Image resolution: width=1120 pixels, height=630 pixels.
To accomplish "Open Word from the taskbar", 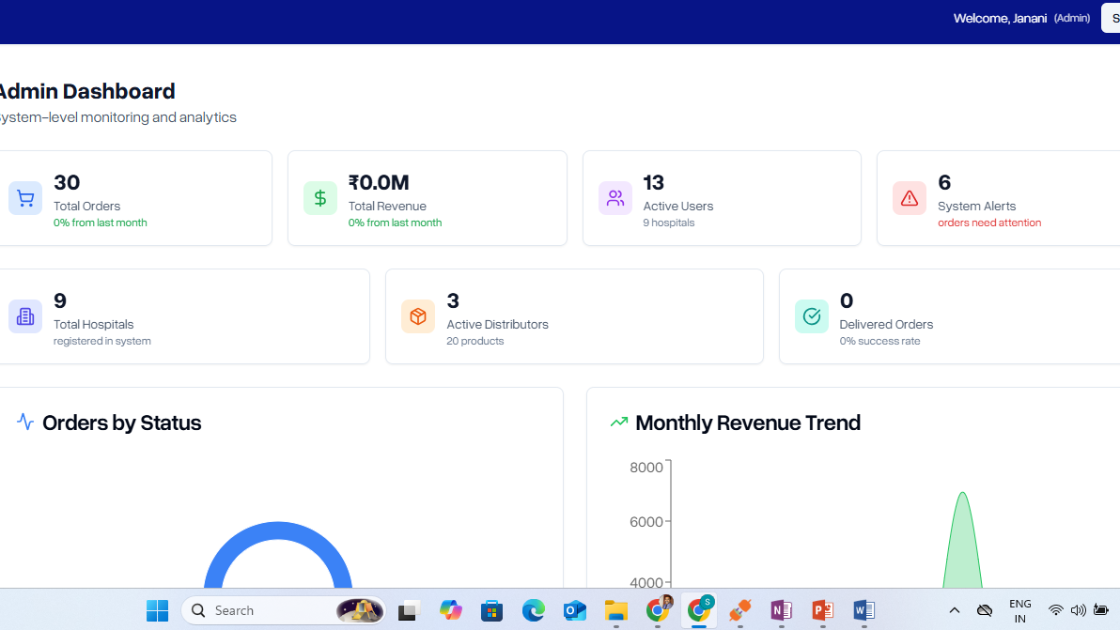I will point(864,611).
